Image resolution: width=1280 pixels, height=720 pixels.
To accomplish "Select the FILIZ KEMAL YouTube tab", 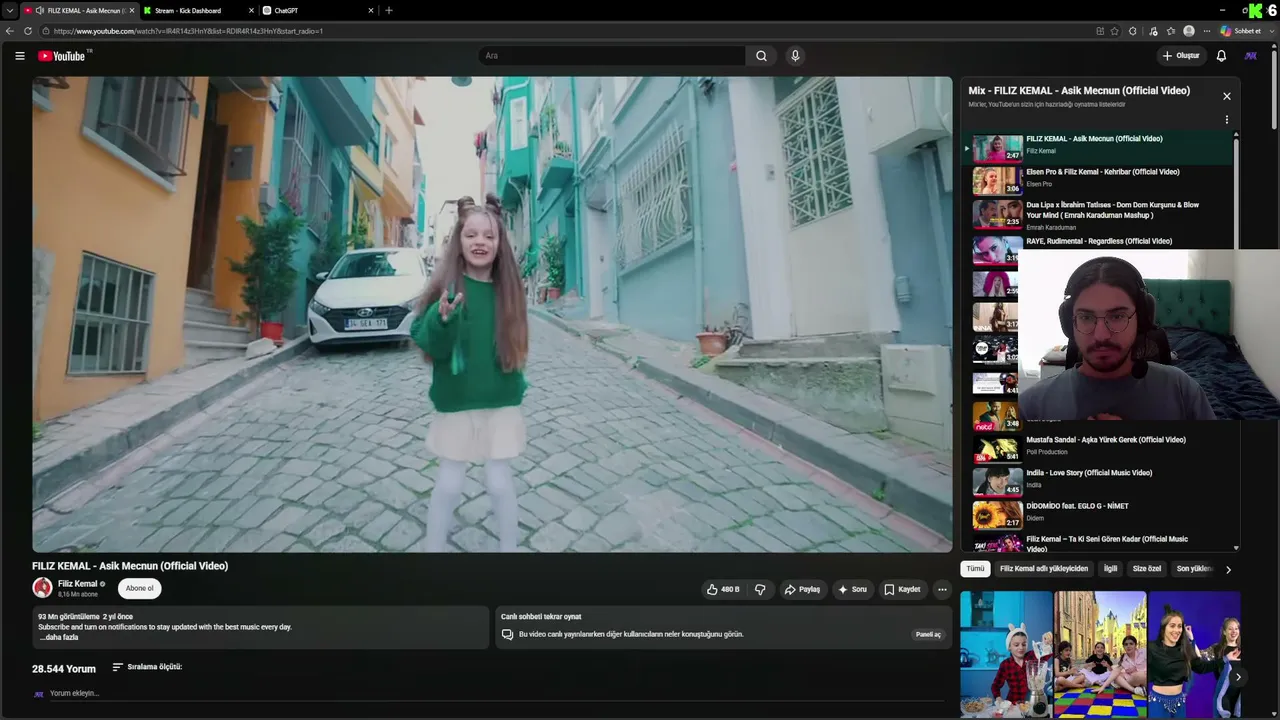I will tap(78, 11).
